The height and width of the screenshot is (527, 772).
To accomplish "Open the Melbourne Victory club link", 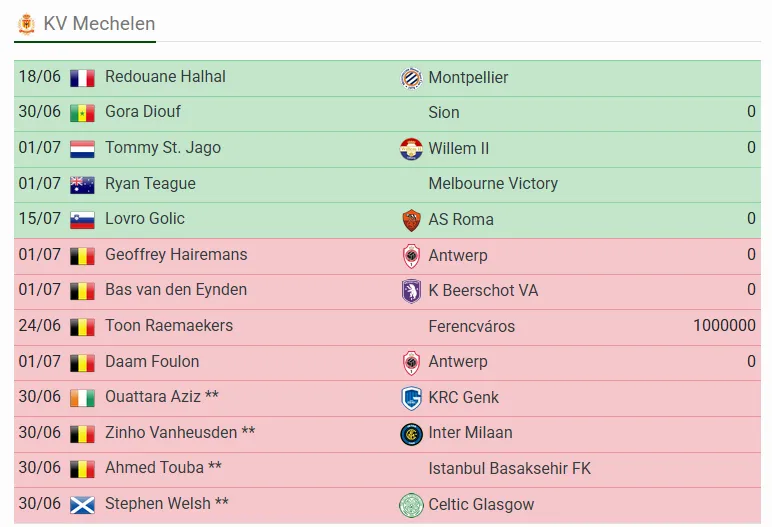I will (x=493, y=184).
